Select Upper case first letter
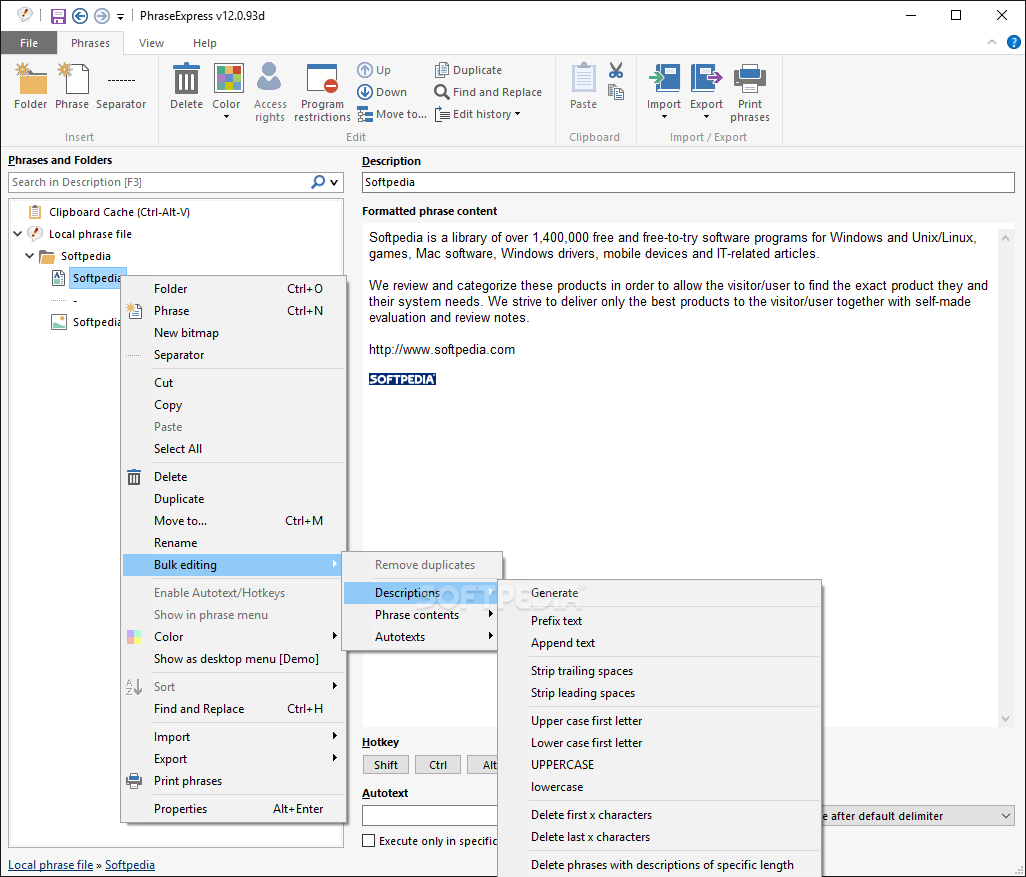Viewport: 1026px width, 877px height. (x=660, y=721)
